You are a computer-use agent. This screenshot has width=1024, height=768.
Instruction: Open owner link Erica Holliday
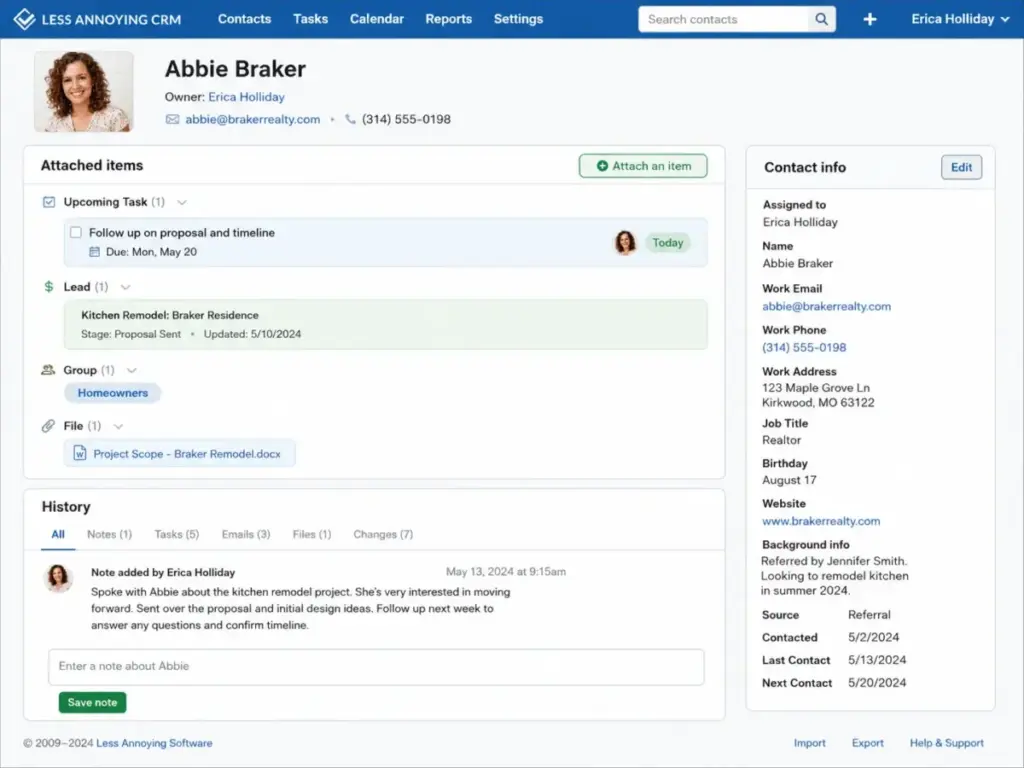[x=246, y=97]
